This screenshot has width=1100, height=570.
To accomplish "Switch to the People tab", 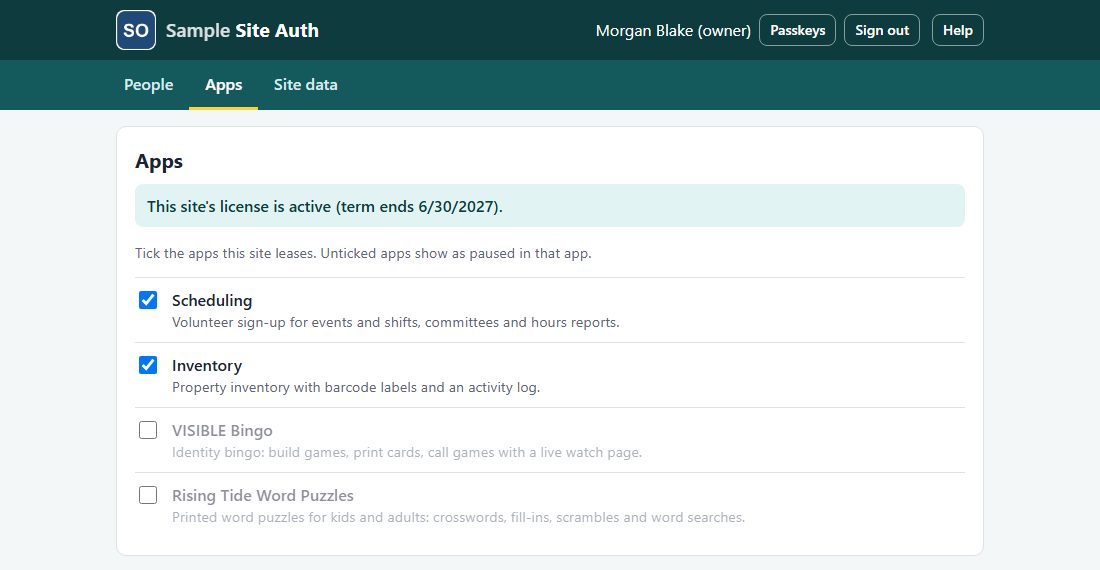I will pos(149,85).
